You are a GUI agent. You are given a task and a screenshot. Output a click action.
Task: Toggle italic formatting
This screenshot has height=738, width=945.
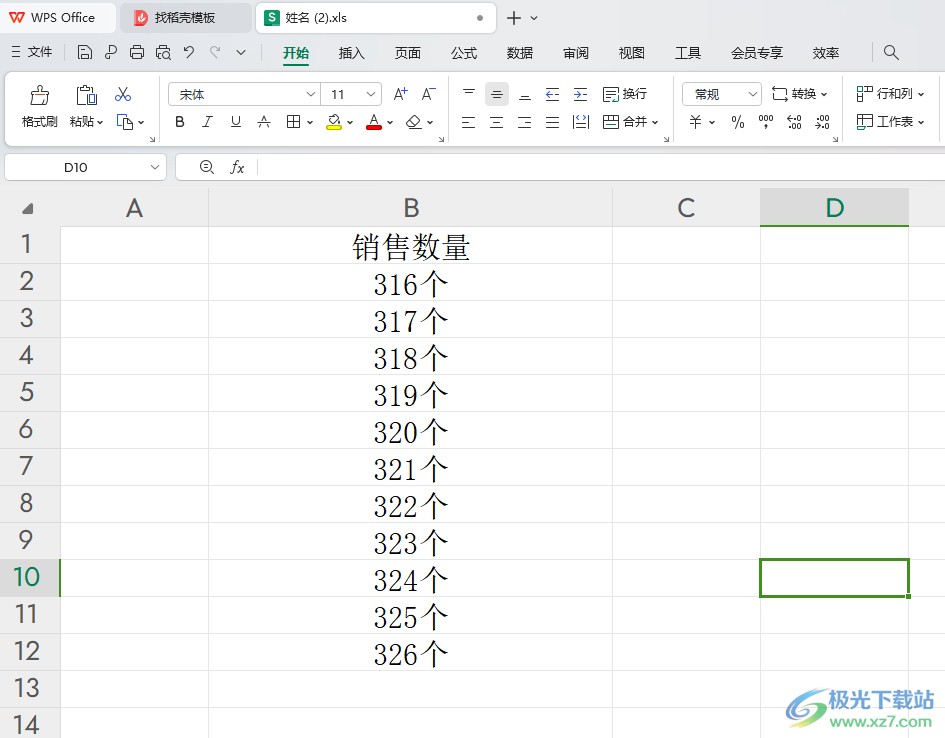208,122
